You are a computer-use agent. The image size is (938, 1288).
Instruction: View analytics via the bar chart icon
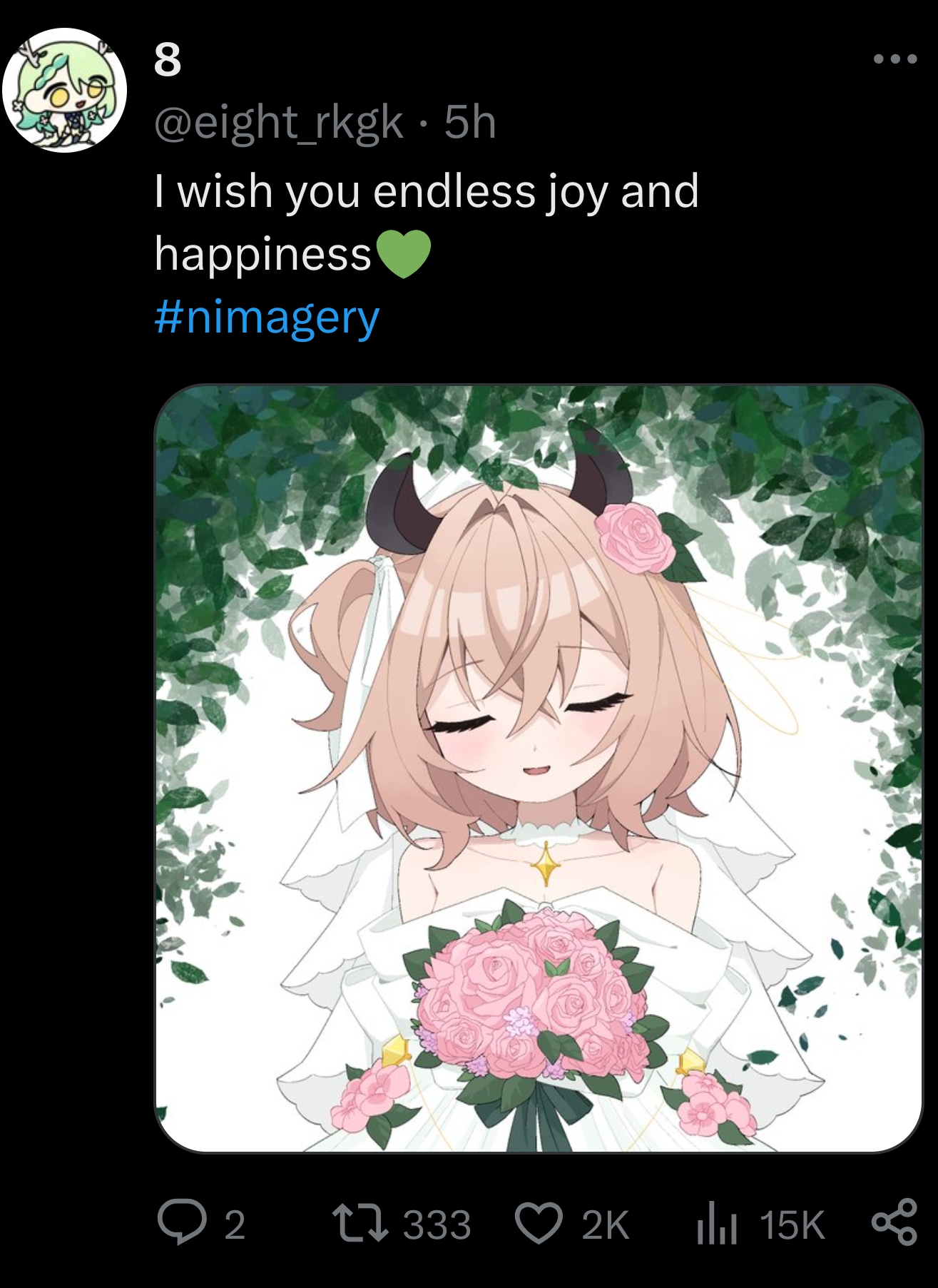point(717,1223)
